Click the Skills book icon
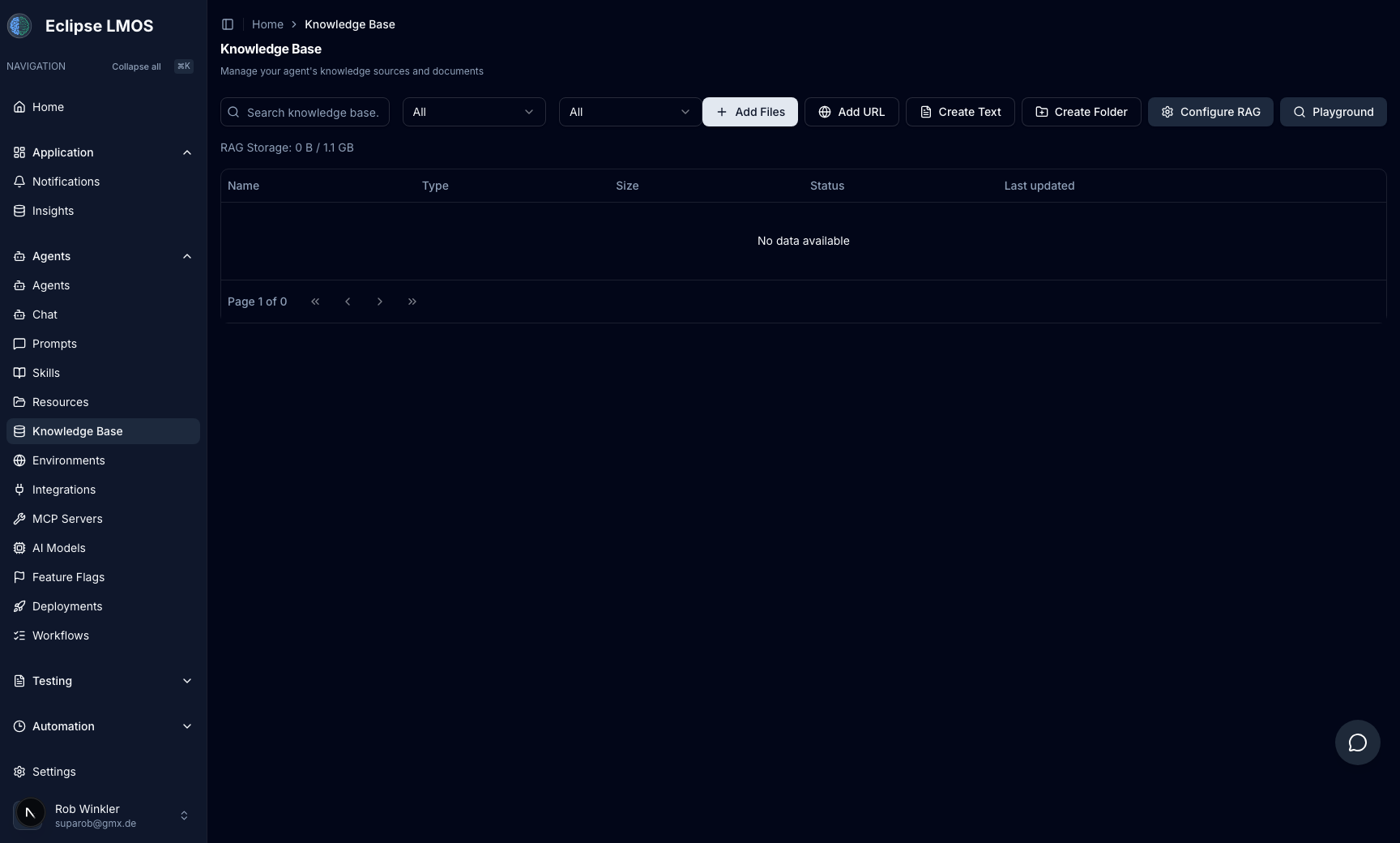Image resolution: width=1400 pixels, height=843 pixels. coord(19,373)
